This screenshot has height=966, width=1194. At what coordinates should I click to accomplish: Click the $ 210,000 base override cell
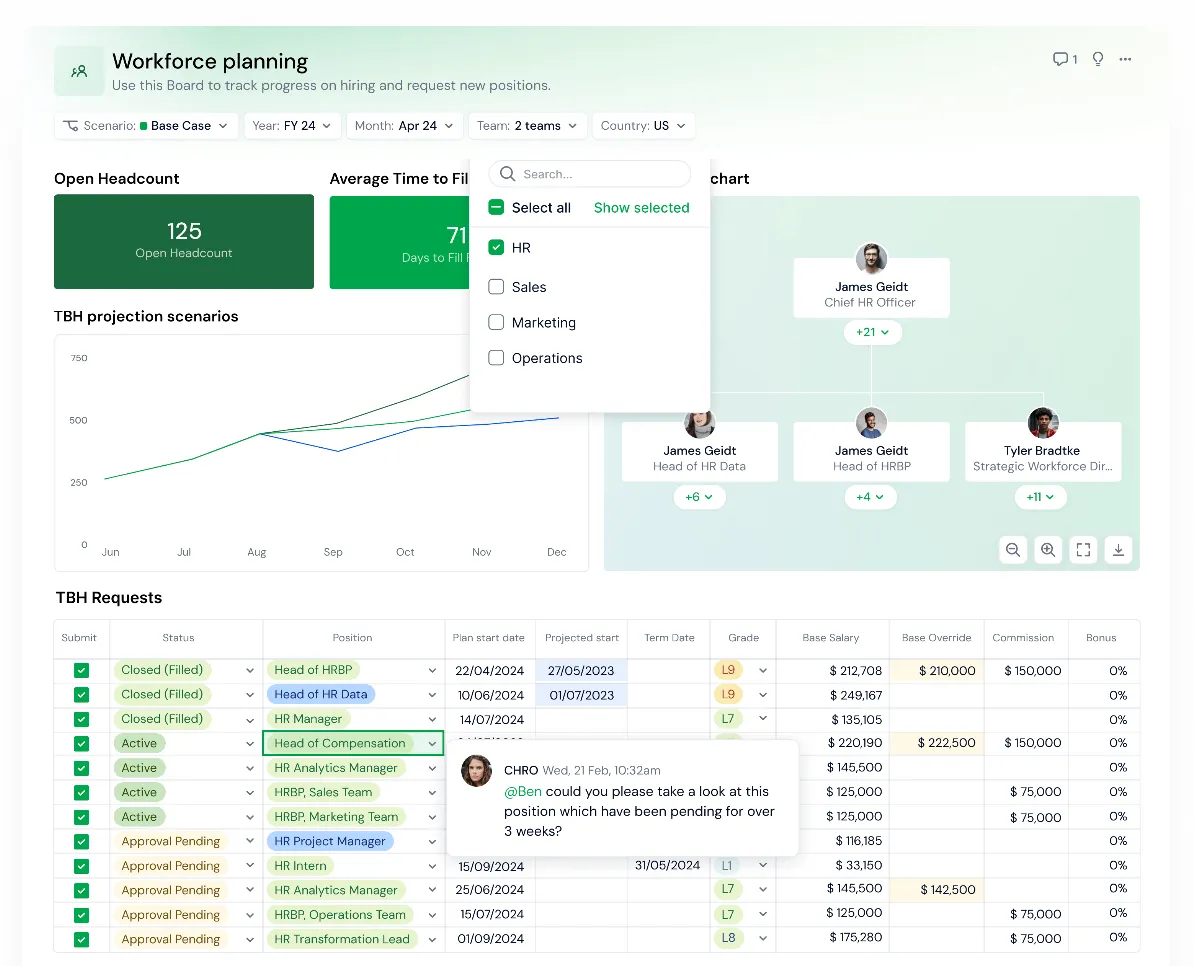tap(937, 671)
